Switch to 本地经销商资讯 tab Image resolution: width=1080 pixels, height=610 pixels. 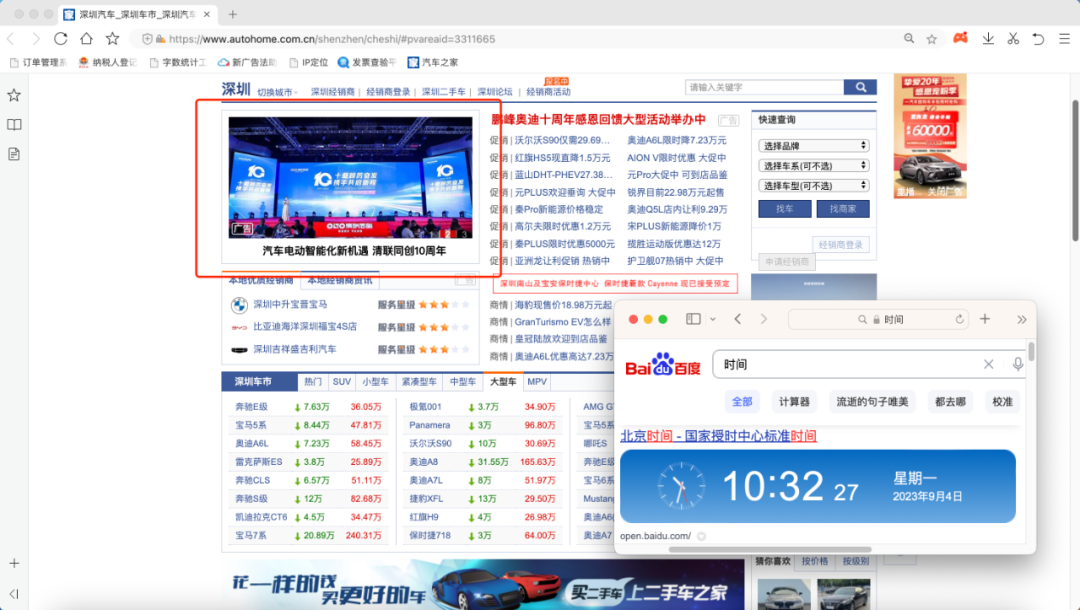coord(340,281)
